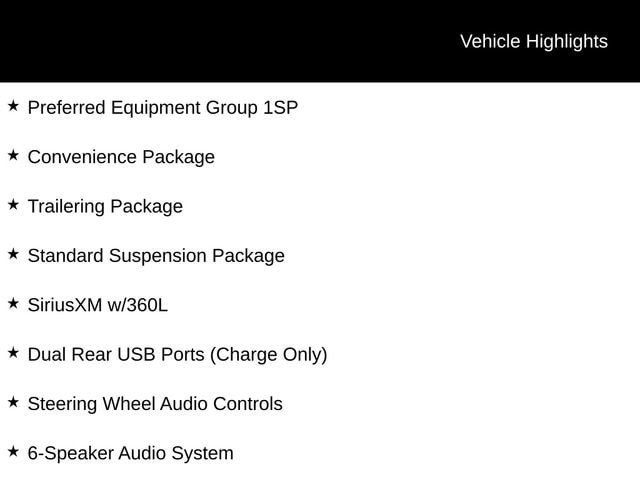Click the 6-Speaker Audio System text
Image resolution: width=640 pixels, height=480 pixels.
tap(131, 453)
